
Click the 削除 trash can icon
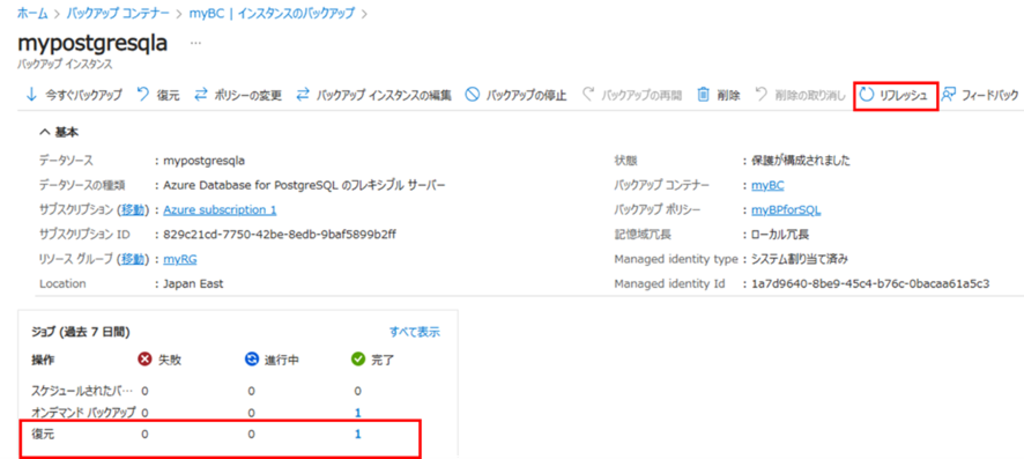703,95
